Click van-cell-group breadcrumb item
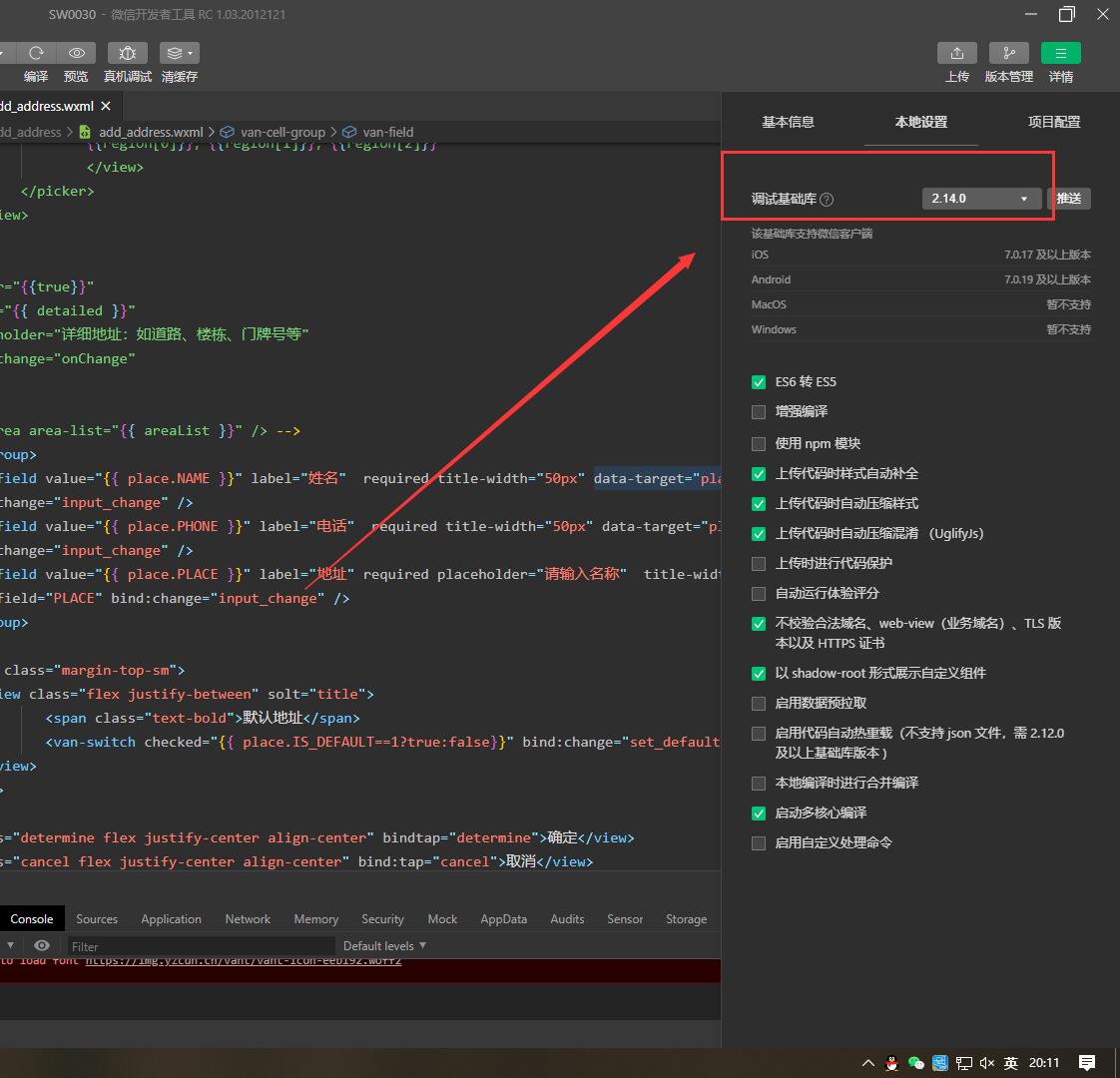The image size is (1120, 1078). pos(282,132)
